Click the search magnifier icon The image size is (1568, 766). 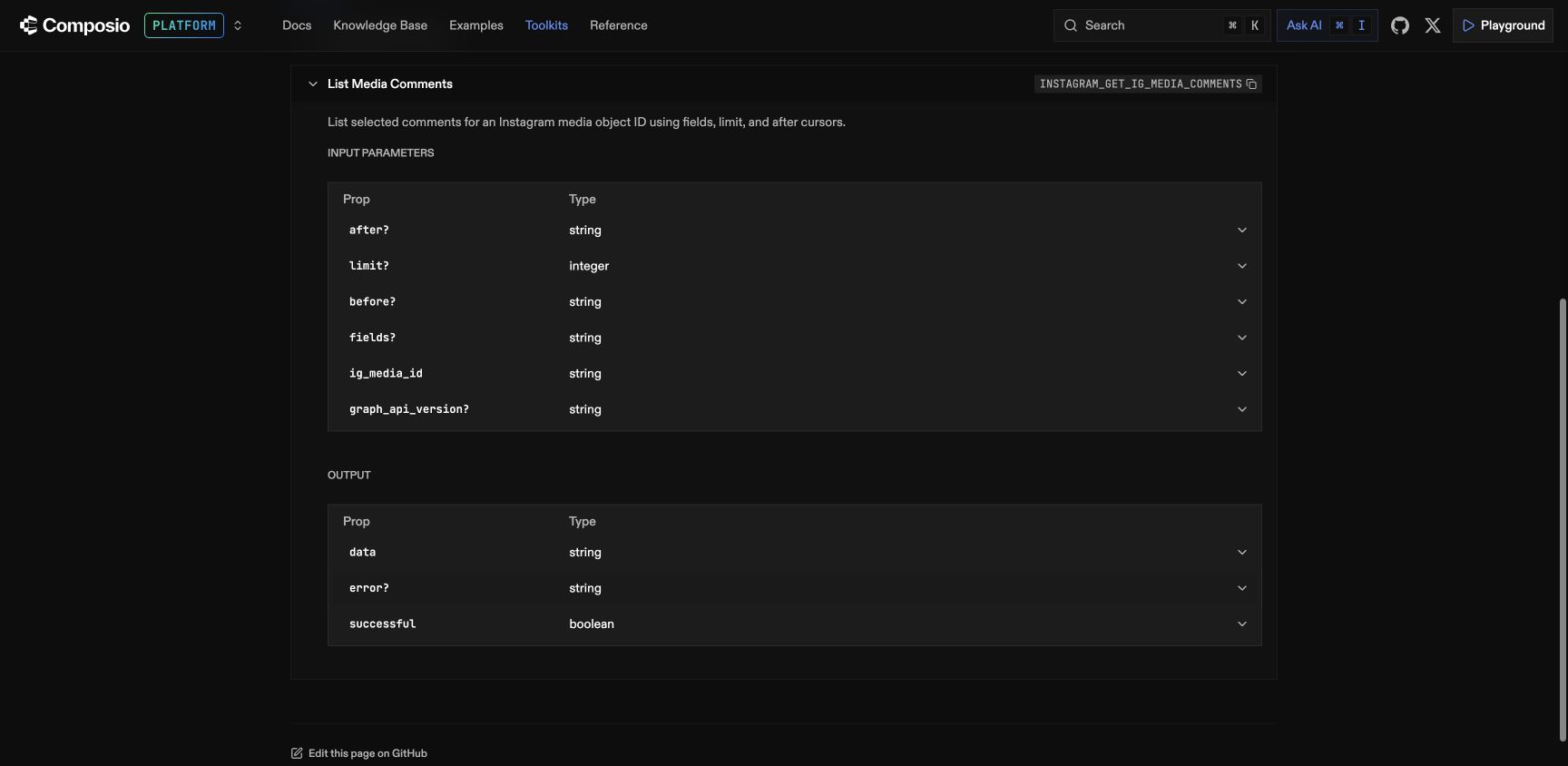pyautogui.click(x=1071, y=25)
